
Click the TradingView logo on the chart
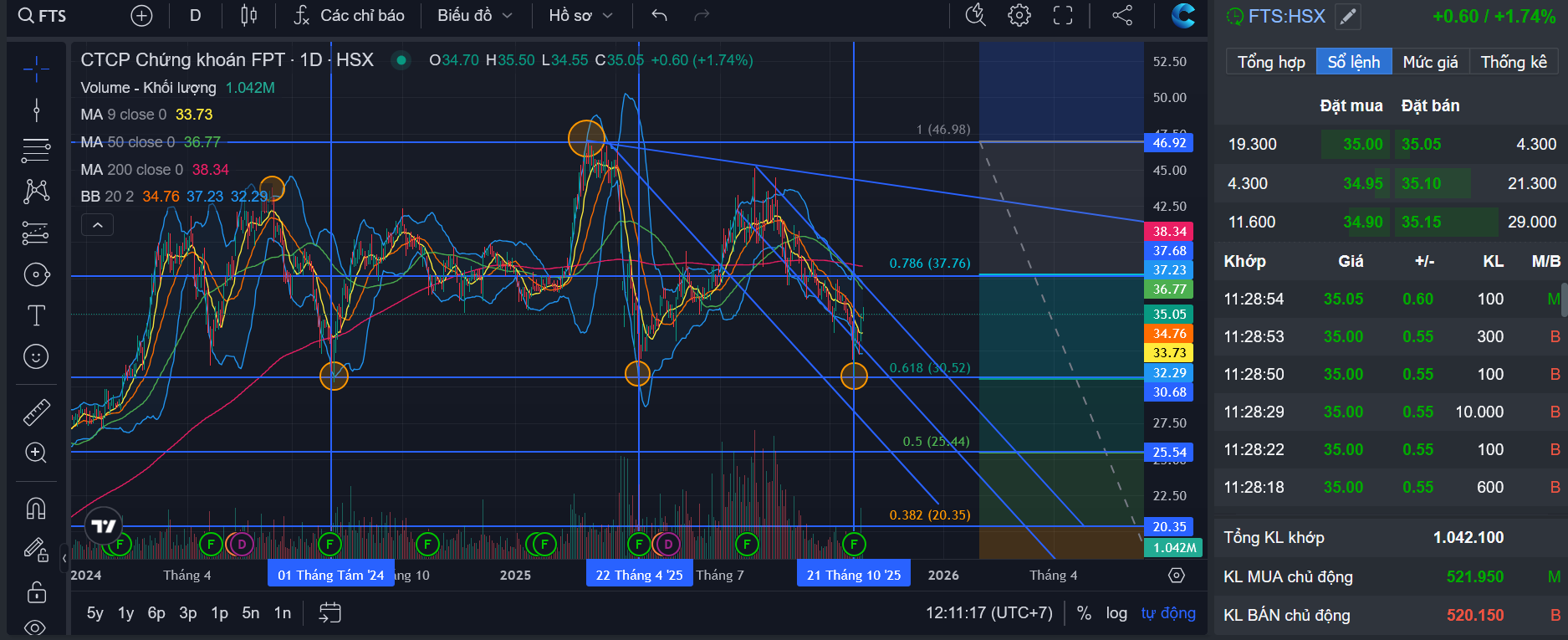coord(104,526)
